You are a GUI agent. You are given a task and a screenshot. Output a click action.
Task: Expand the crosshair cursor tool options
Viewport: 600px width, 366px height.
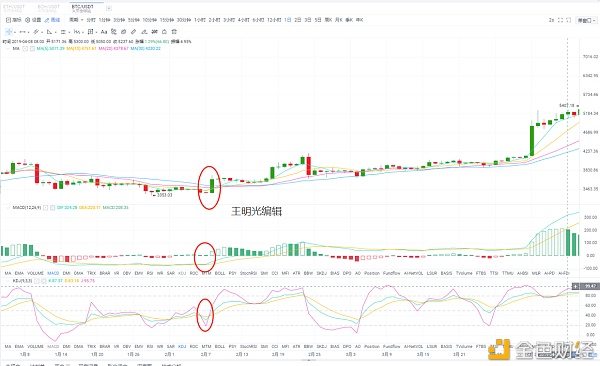coord(15,32)
